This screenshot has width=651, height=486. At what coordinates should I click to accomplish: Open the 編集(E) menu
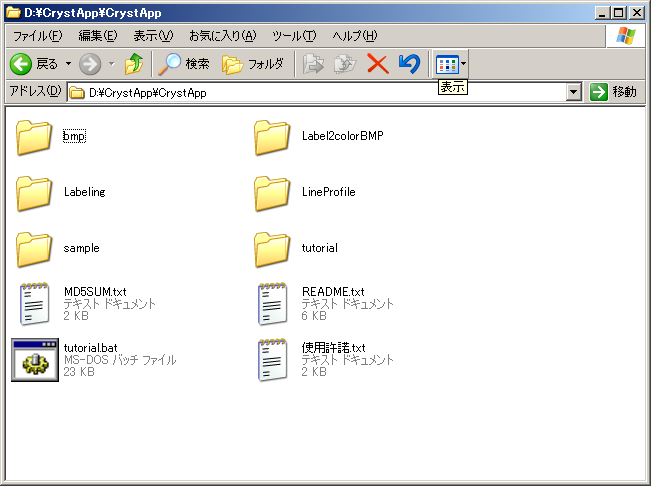[x=98, y=36]
